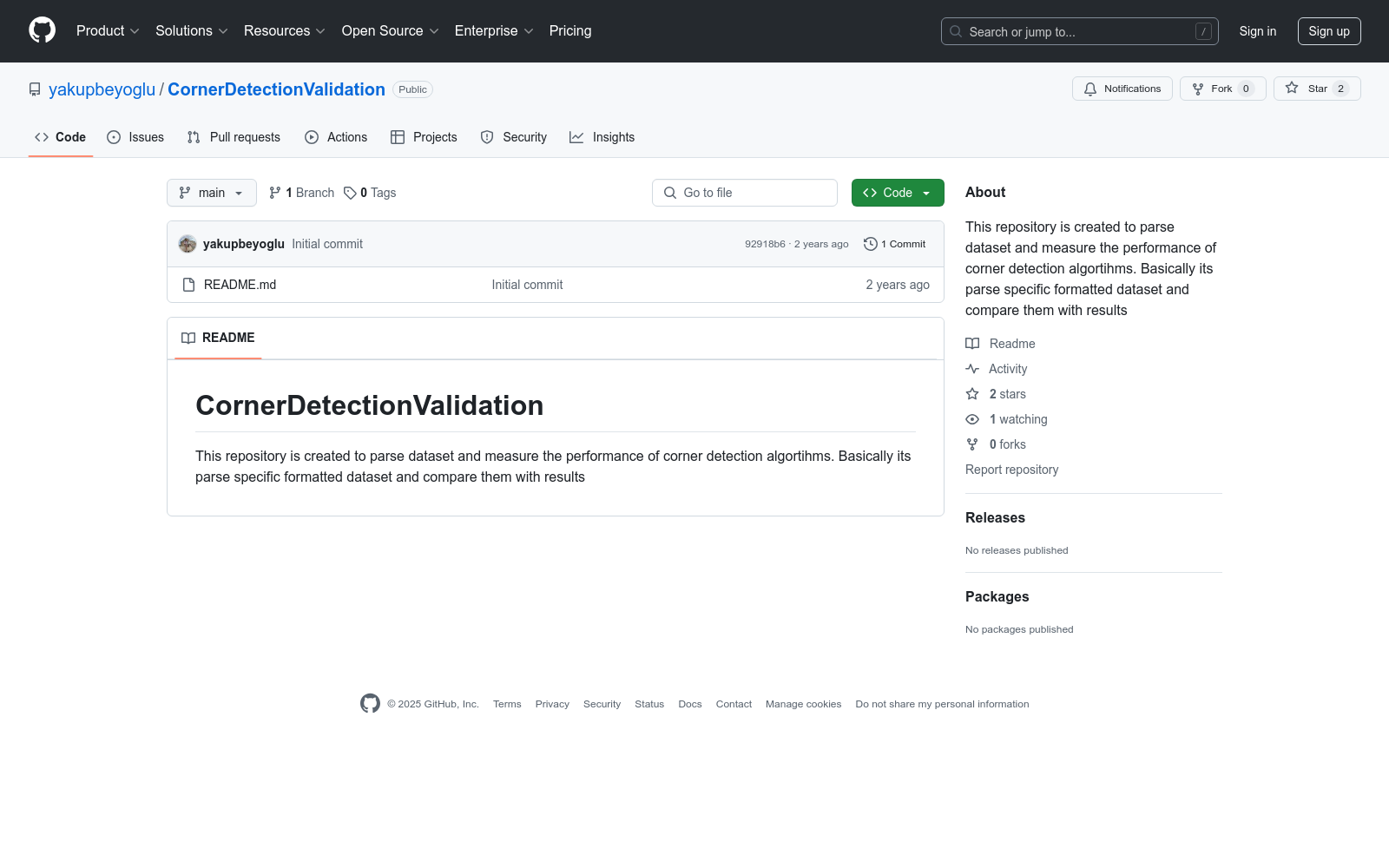Open the Packages section heading
Viewport: 1389px width, 868px height.
997,596
